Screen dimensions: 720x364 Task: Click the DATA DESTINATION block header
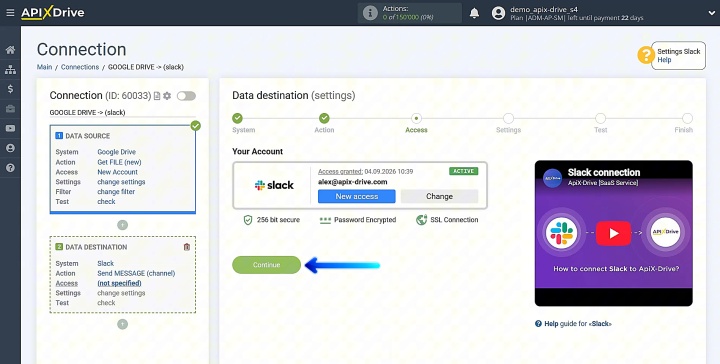point(97,247)
